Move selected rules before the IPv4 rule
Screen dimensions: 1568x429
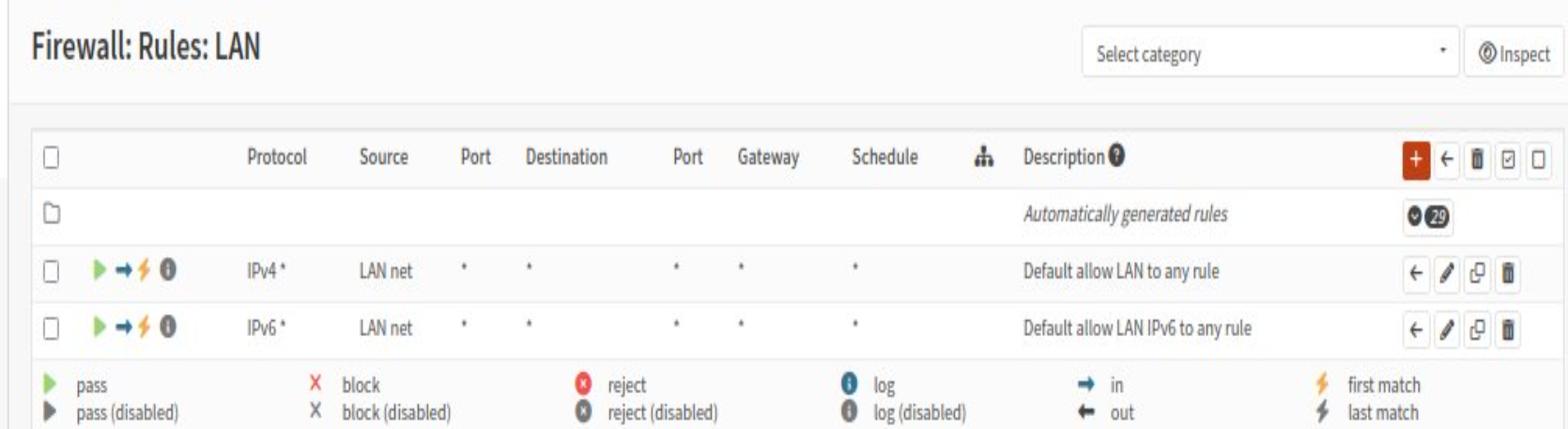click(1416, 273)
